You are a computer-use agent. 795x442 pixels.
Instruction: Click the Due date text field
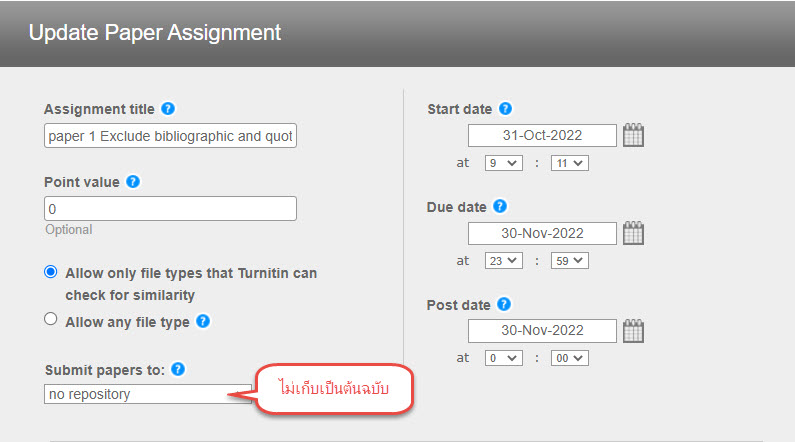click(542, 234)
